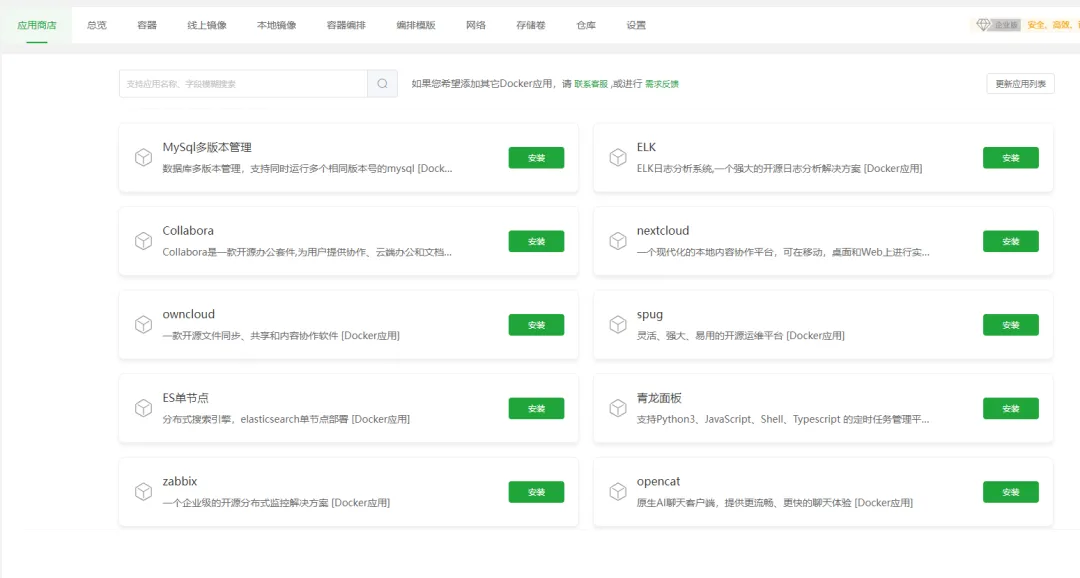The height and width of the screenshot is (578, 1080).
Task: Install the opencat app
Action: tap(1010, 492)
